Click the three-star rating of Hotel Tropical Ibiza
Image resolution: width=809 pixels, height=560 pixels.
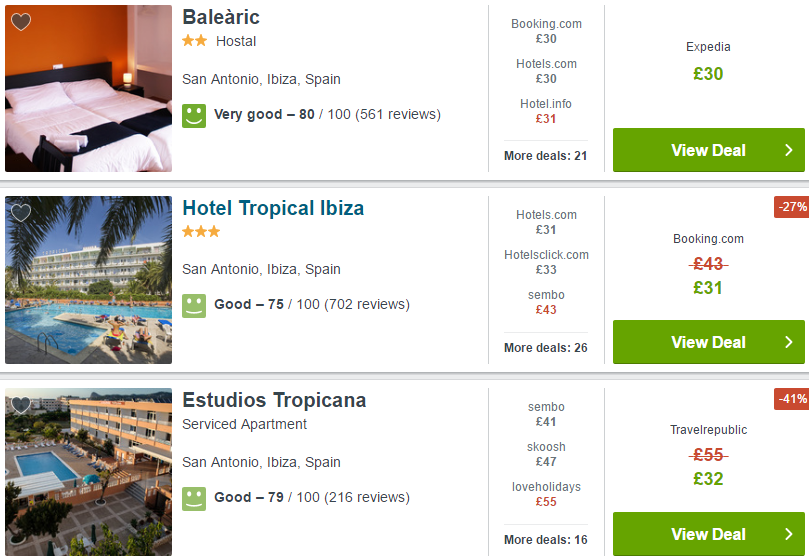tap(201, 232)
